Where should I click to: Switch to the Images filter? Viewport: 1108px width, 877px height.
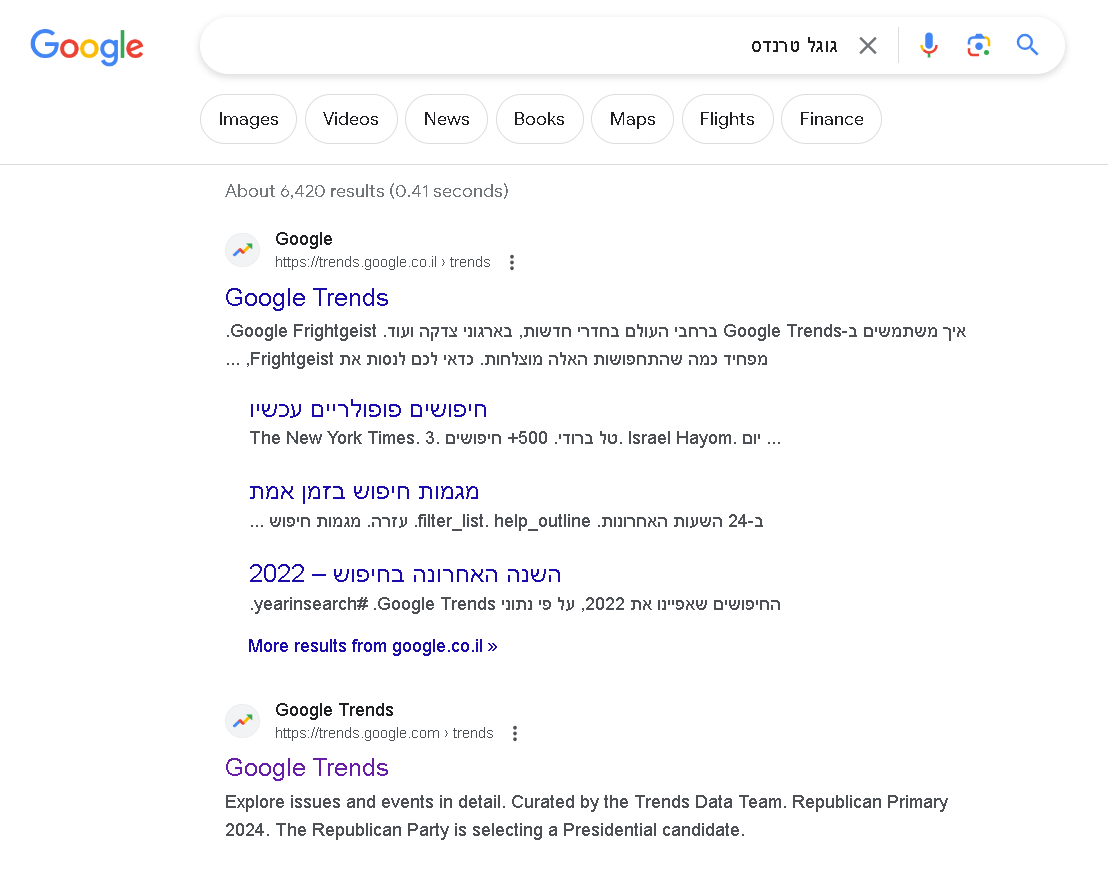click(x=248, y=119)
